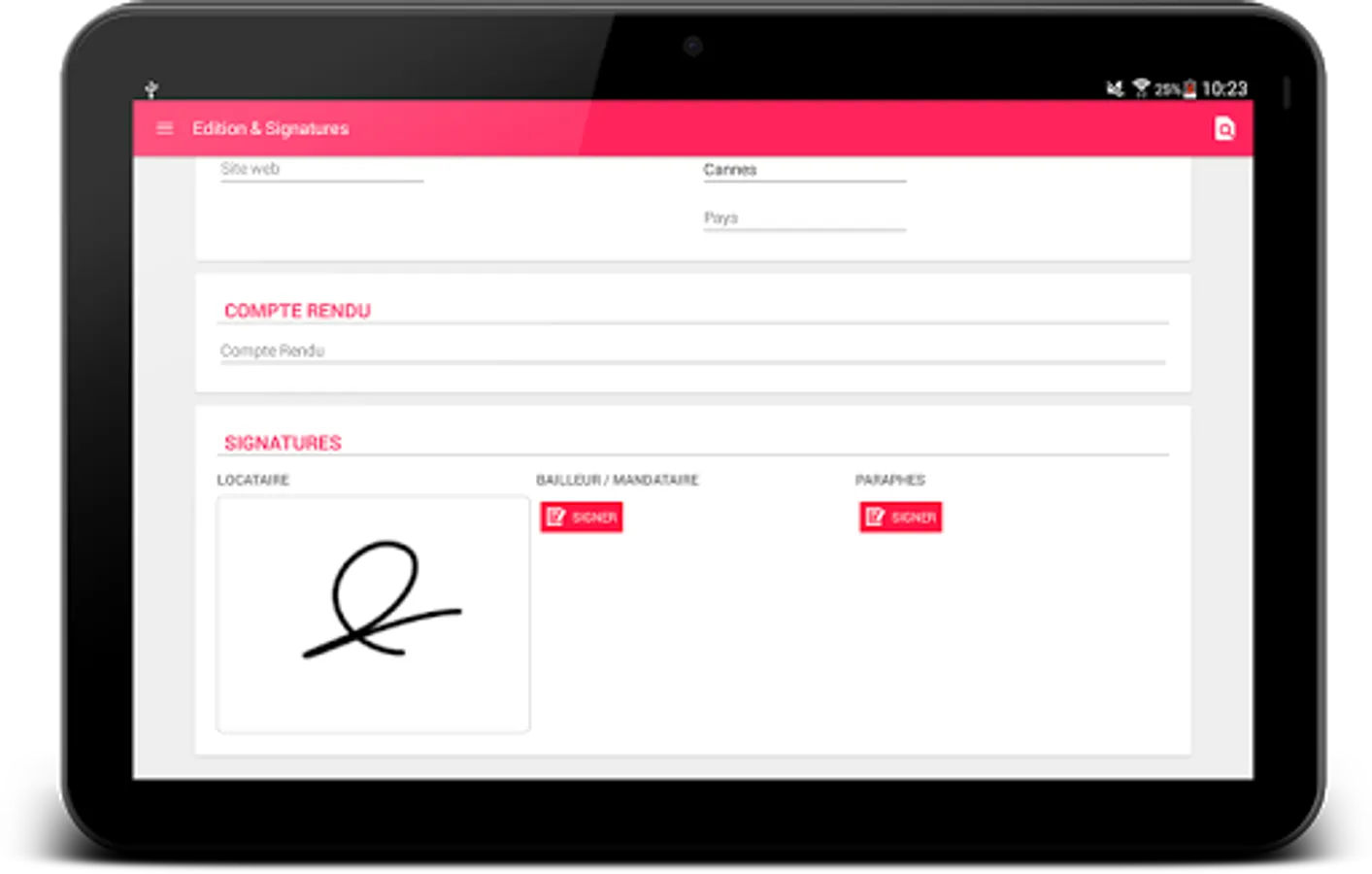
Task: Click SIGNER under Bailleur / Mandataire
Action: pyautogui.click(x=581, y=517)
